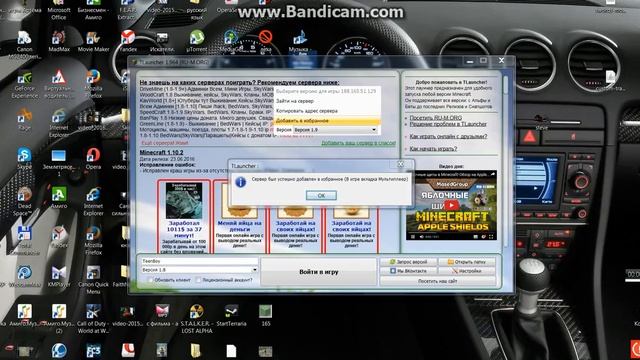
Task: Open launcher Настройки button
Action: pyautogui.click(x=467, y=271)
